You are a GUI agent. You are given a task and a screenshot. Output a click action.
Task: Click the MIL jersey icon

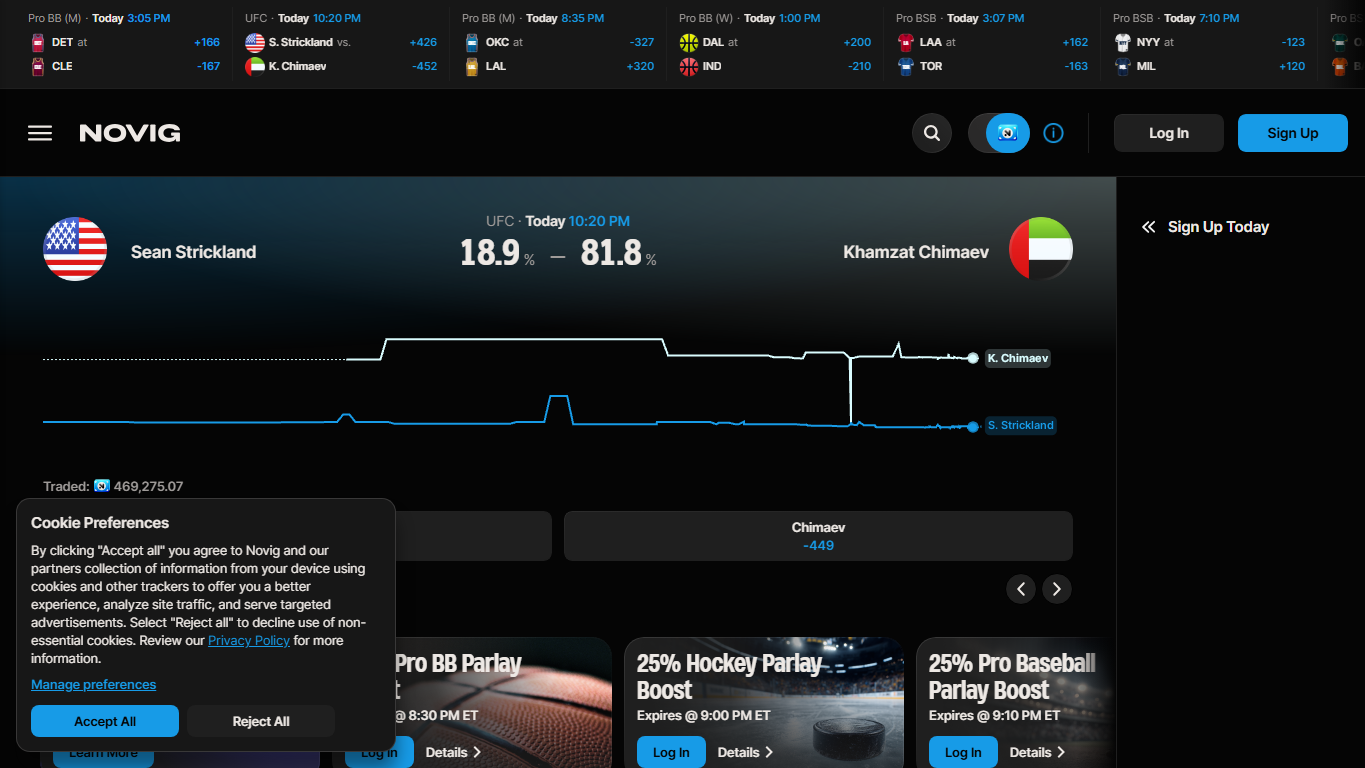pyautogui.click(x=1123, y=66)
